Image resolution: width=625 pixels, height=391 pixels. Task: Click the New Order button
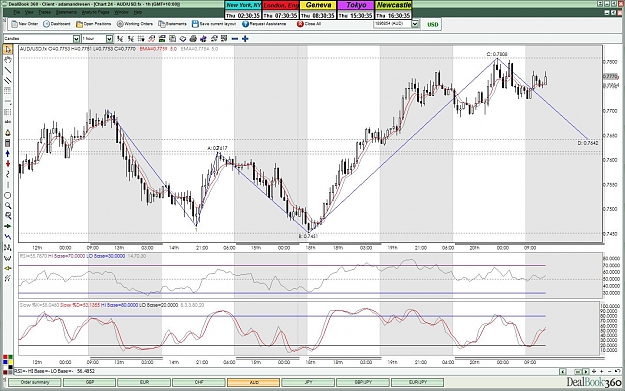[x=25, y=24]
